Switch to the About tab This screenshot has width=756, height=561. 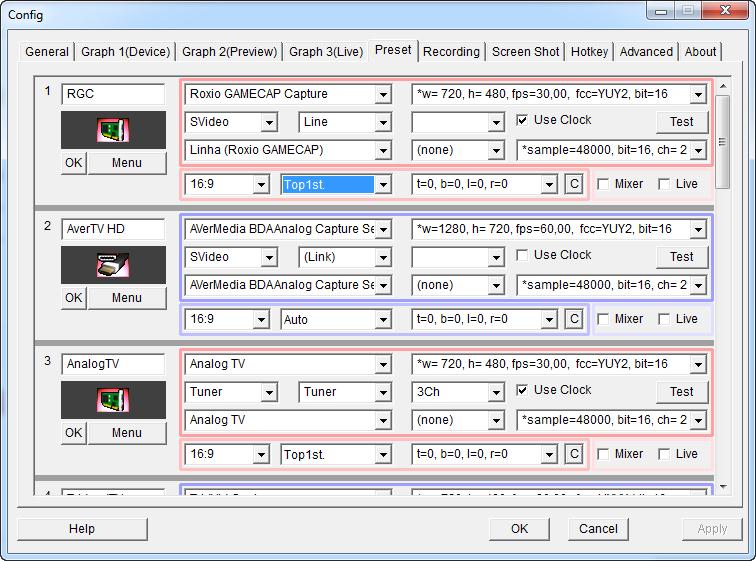coord(701,52)
